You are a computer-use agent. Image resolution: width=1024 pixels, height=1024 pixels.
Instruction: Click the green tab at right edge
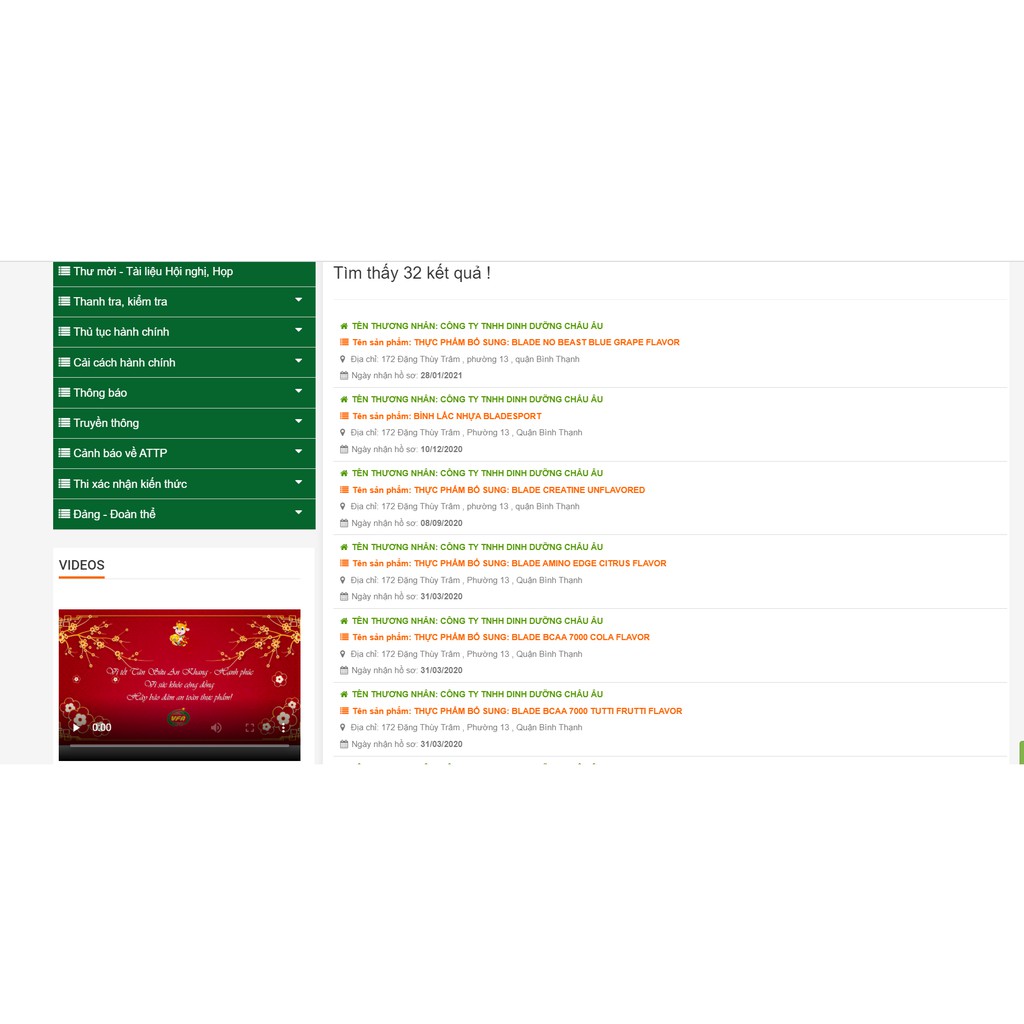[x=1021, y=752]
